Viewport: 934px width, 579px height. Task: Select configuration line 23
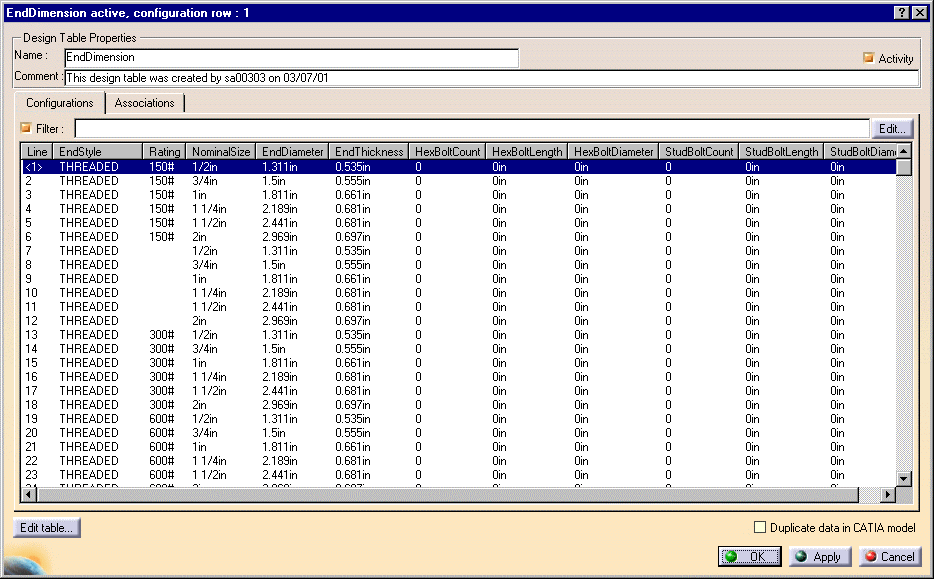point(459,475)
